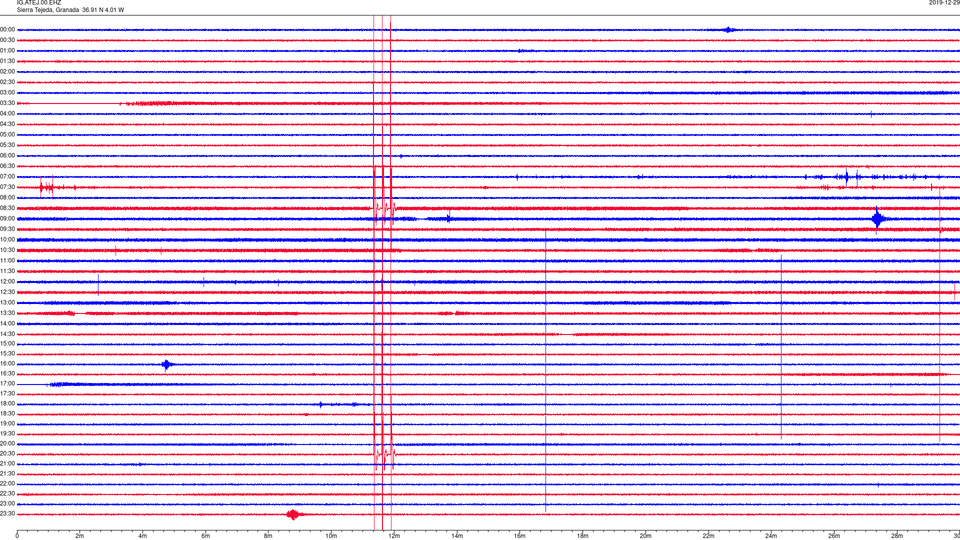Select the 07:30 trace time label
960x540 pixels.
pos(7,187)
